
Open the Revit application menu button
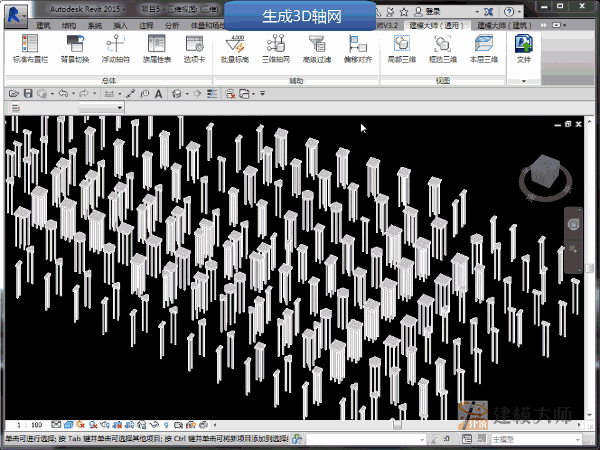click(16, 16)
